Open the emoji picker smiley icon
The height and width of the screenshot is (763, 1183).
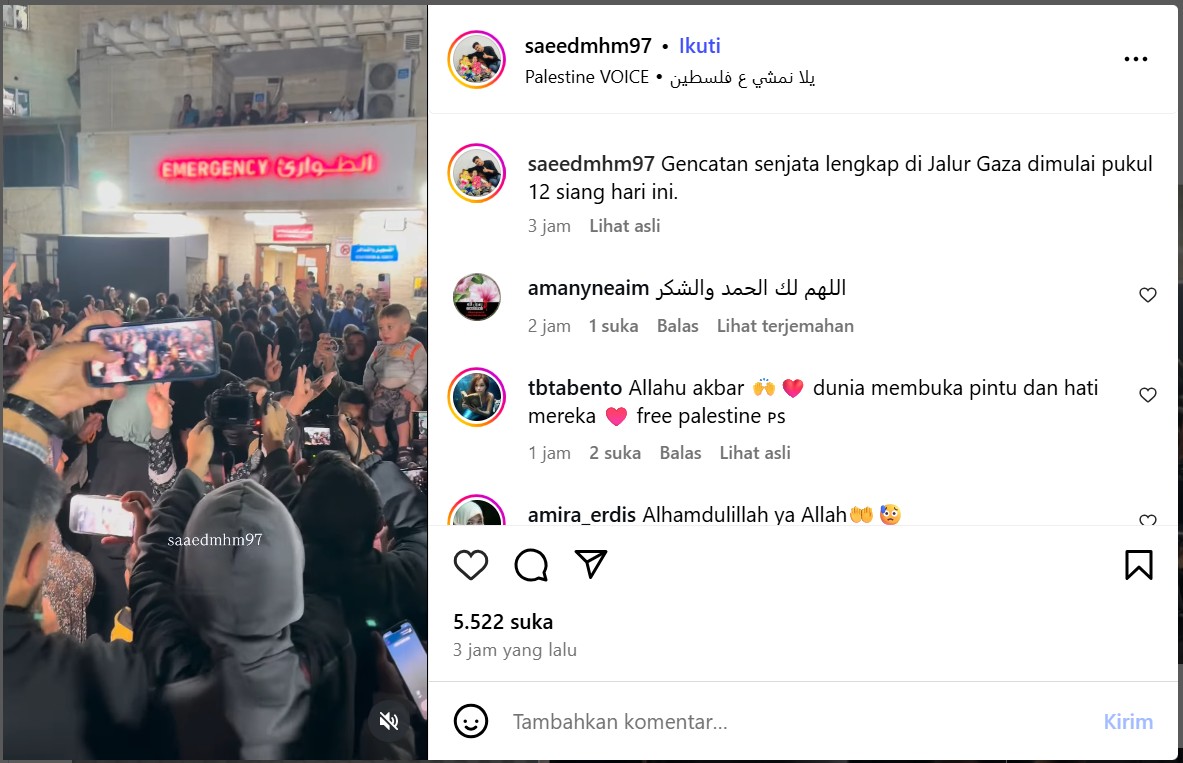(471, 721)
